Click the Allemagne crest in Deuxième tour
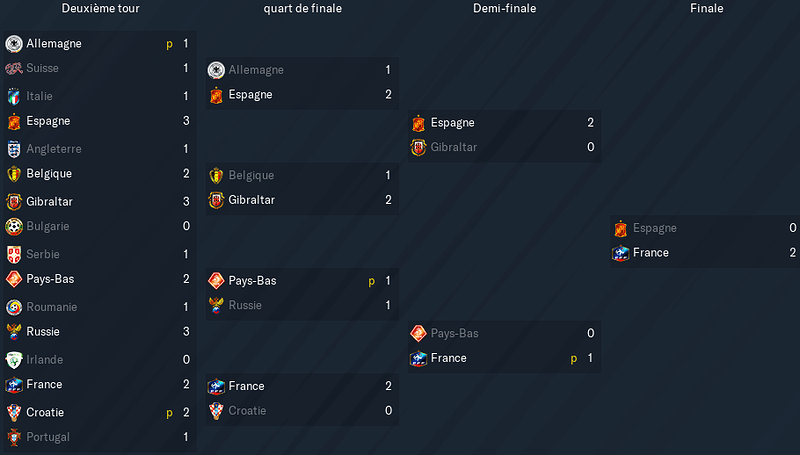Viewport: 800px width, 455px height. pyautogui.click(x=14, y=44)
